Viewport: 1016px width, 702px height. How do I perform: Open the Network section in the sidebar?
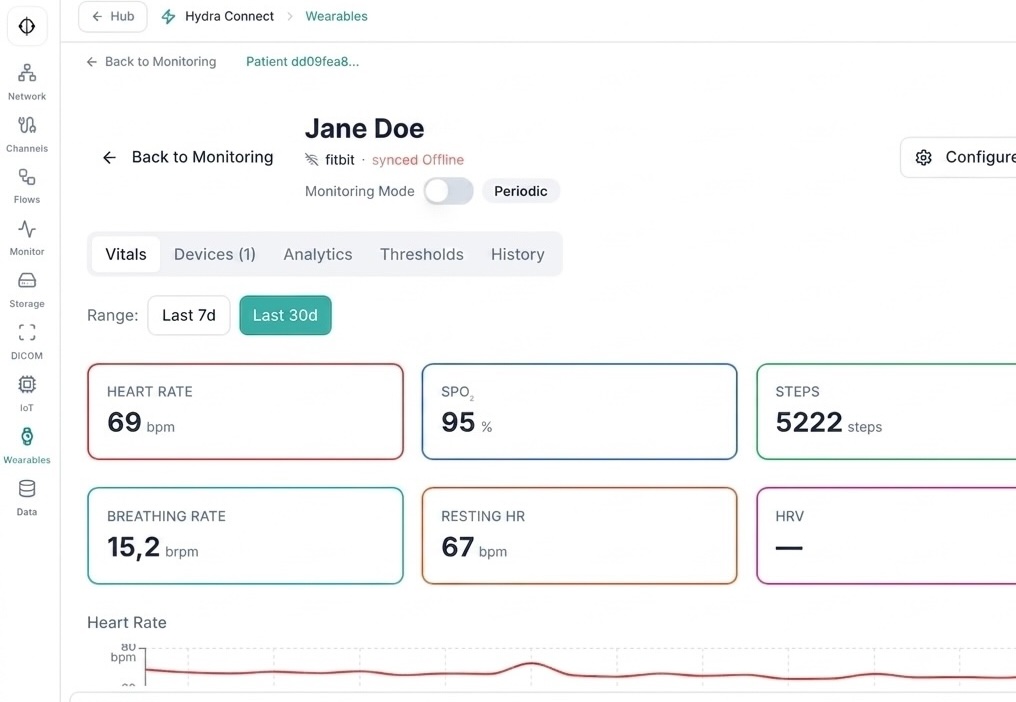[x=26, y=75]
